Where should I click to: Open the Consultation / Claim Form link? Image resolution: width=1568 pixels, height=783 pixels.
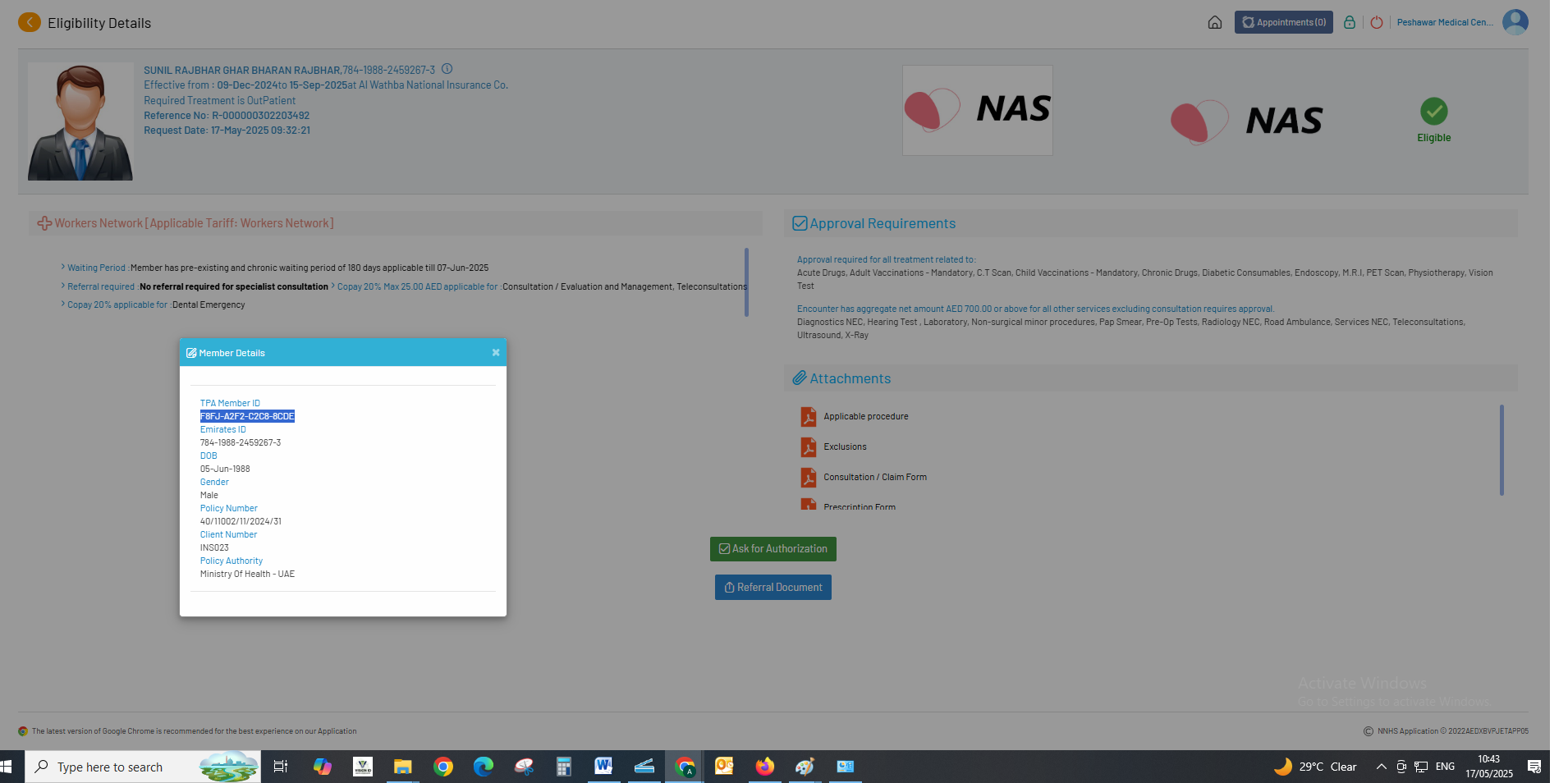point(875,478)
